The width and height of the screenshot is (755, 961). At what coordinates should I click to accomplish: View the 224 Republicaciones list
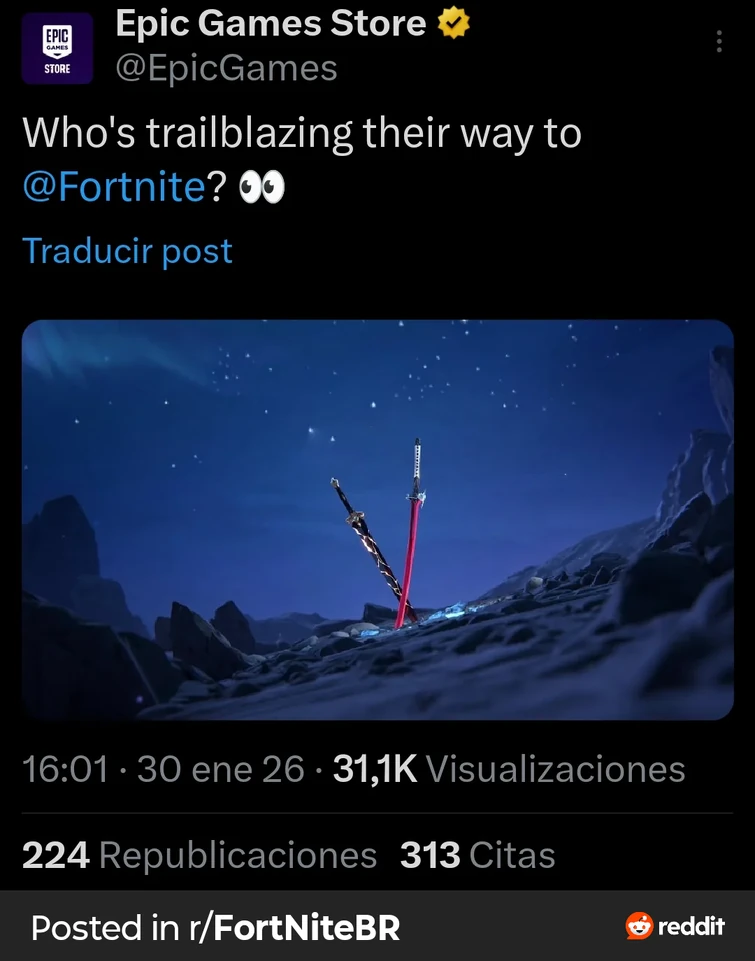pyautogui.click(x=199, y=855)
